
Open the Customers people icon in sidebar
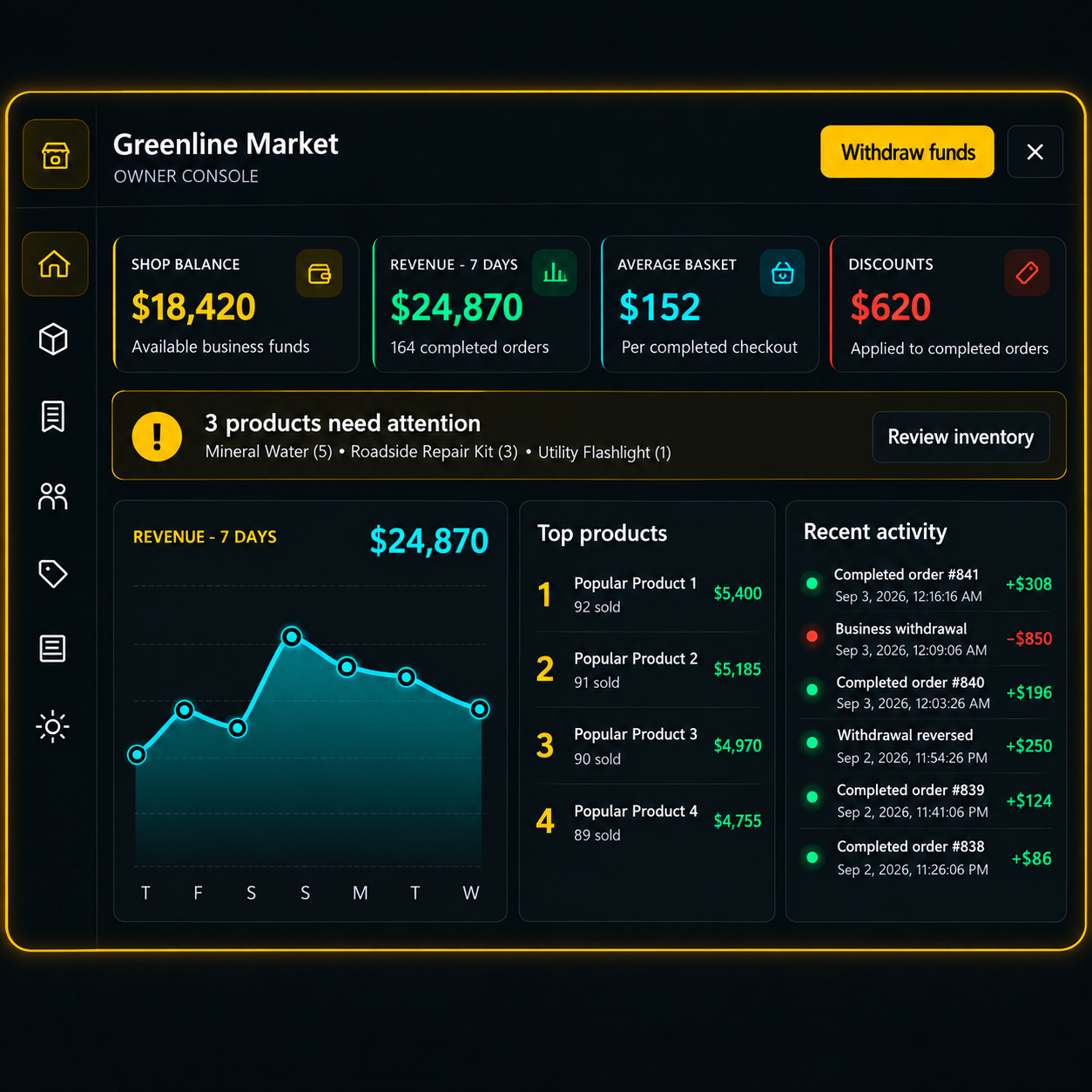coord(53,496)
